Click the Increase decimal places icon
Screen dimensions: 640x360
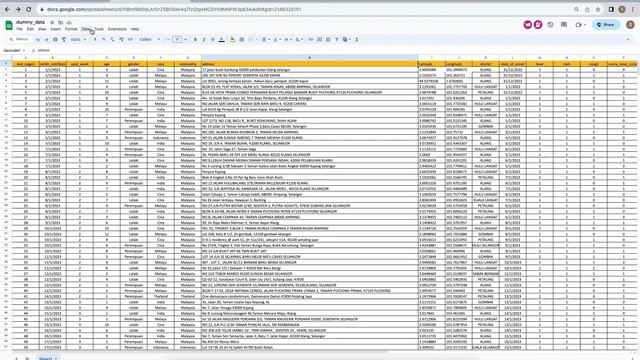pos(121,40)
